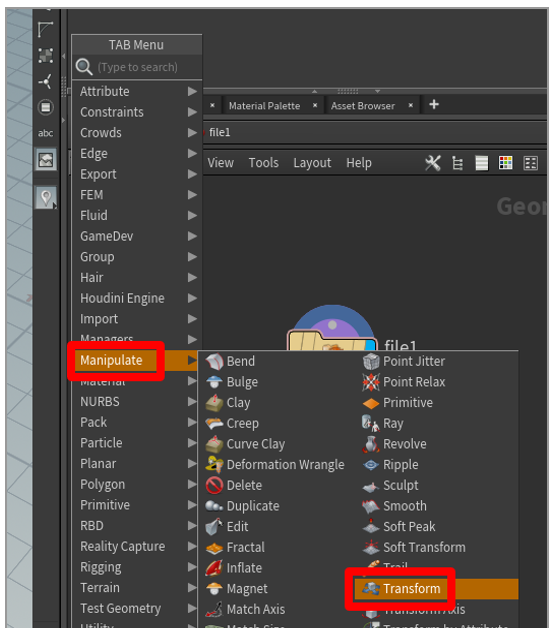
Task: Switch to the Asset Browser tab
Action: click(363, 106)
